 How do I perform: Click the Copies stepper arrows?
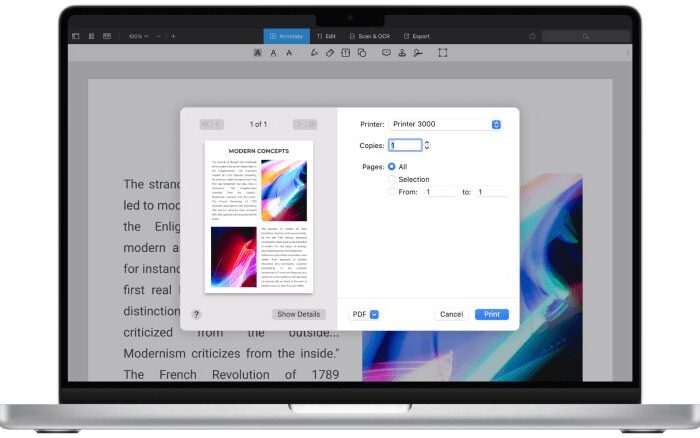427,145
